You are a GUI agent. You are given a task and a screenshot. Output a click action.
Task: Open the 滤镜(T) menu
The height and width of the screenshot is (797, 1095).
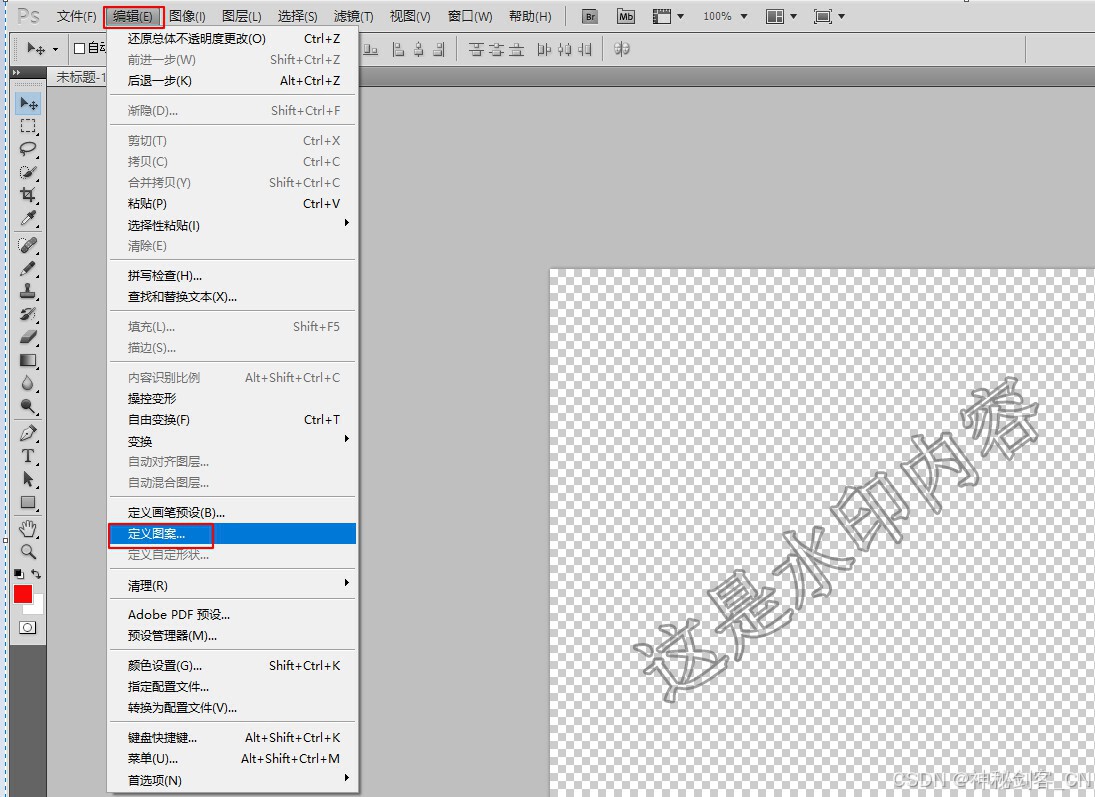[353, 16]
